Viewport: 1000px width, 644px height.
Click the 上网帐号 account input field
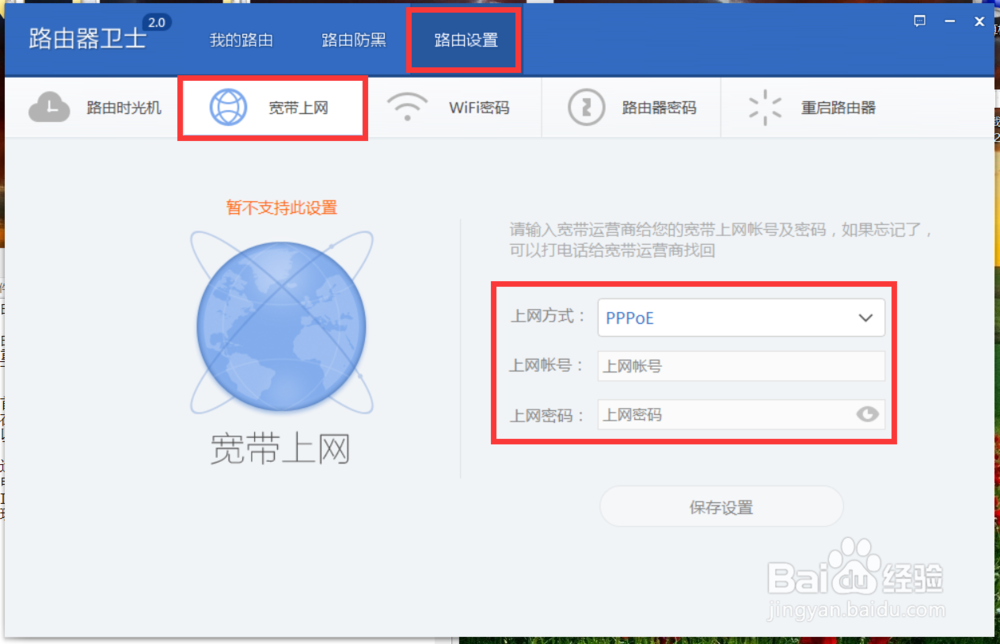pos(740,366)
